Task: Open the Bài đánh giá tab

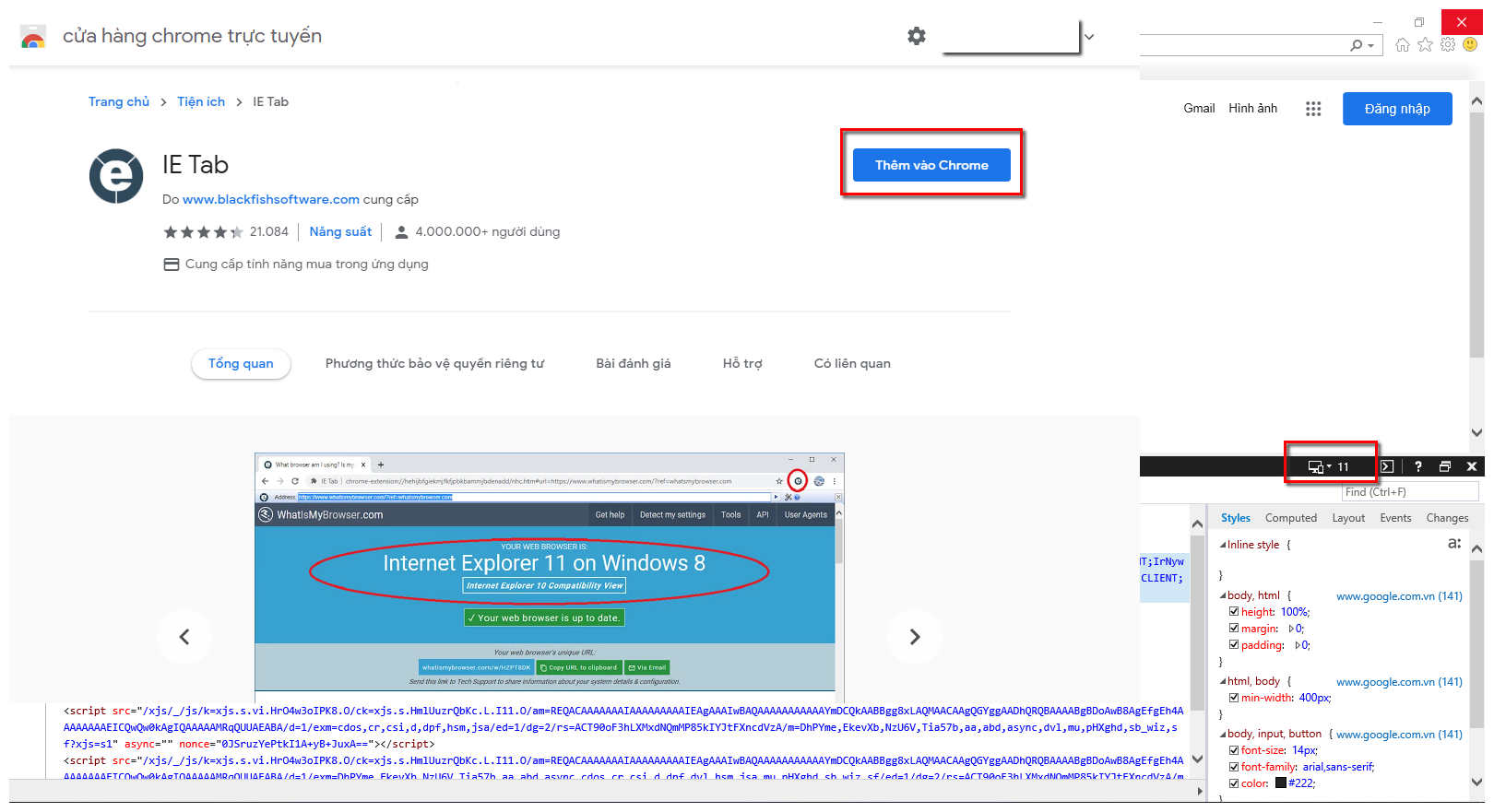Action: point(634,363)
